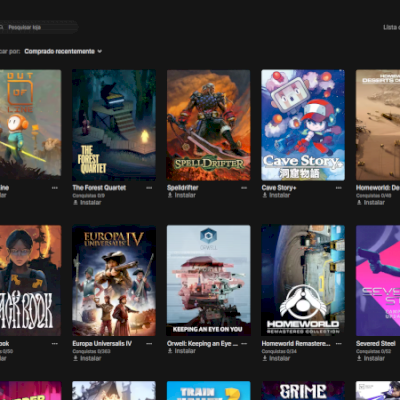Open options menu for Europa Universalis IV
Screen dimensions: 400x400
[x=149, y=344]
